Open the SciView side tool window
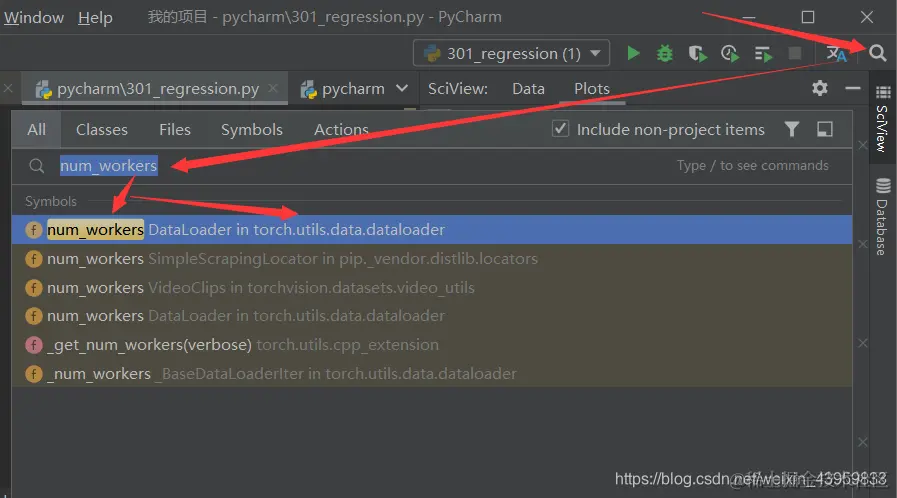Viewport: 897px width, 498px height. click(x=882, y=119)
